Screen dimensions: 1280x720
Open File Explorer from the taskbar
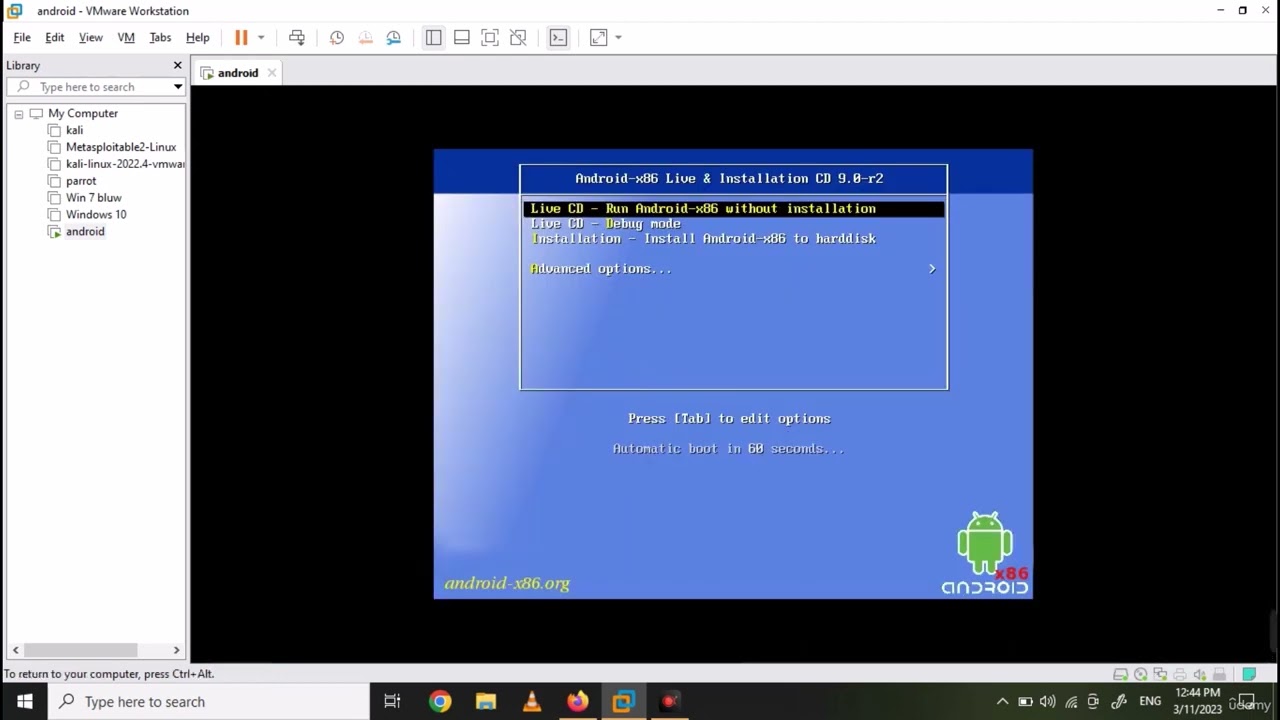click(486, 702)
